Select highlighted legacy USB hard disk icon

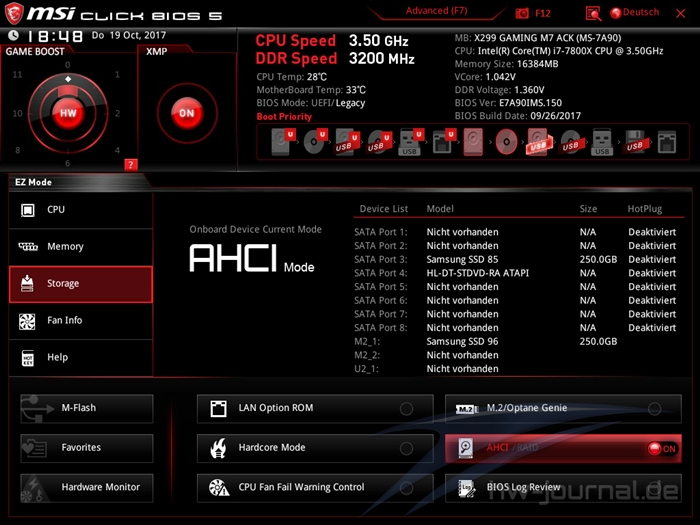click(x=539, y=142)
